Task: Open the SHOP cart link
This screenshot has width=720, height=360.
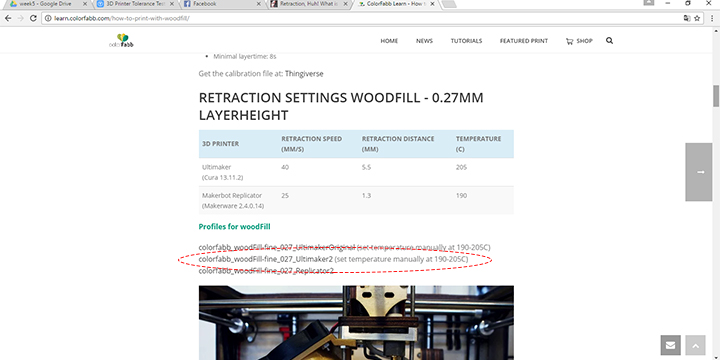Action: point(579,41)
